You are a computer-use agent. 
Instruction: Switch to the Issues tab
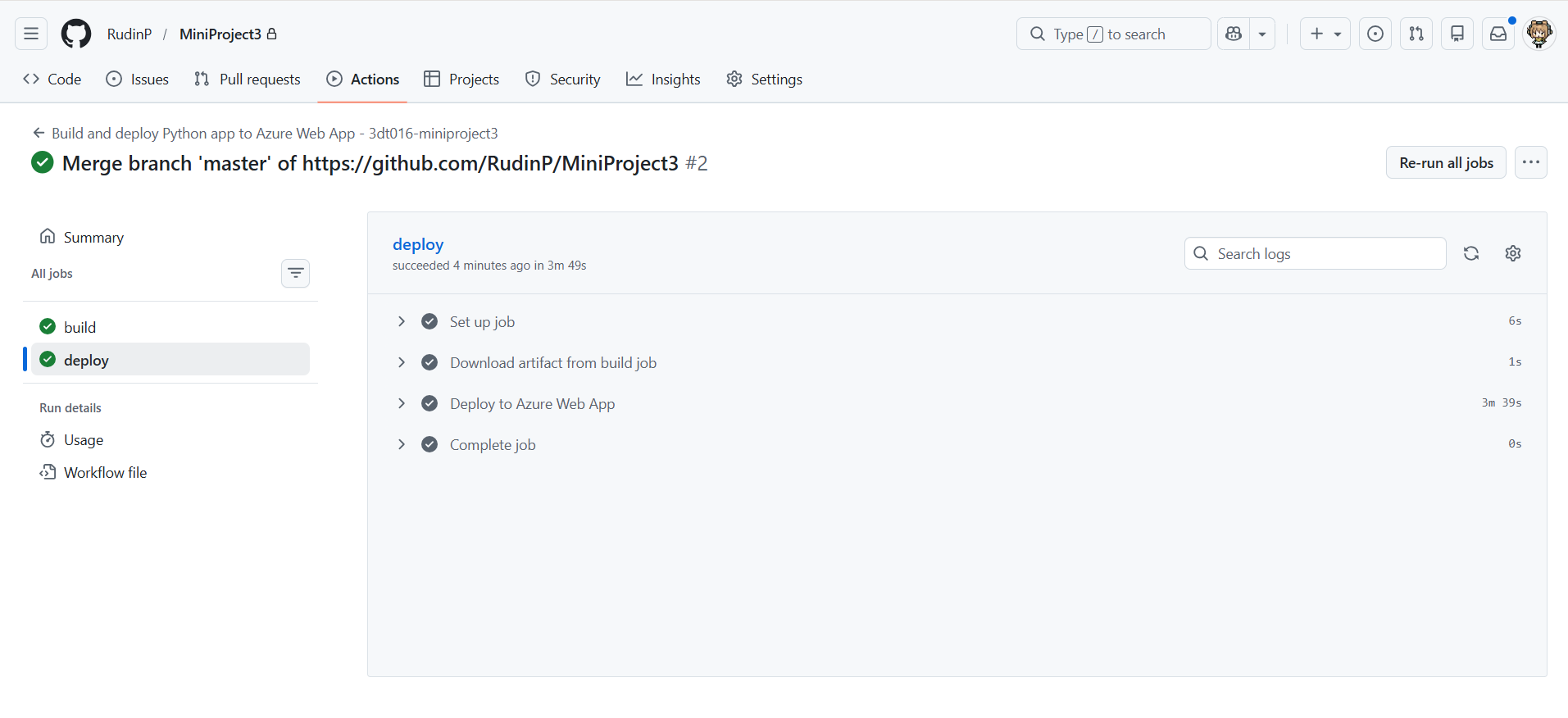(x=138, y=79)
